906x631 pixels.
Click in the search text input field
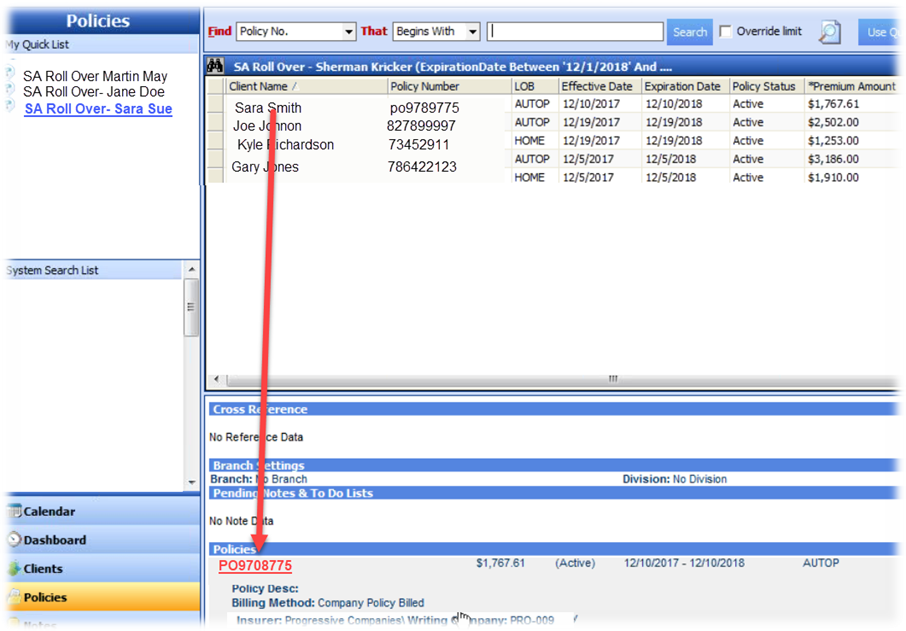(x=575, y=32)
